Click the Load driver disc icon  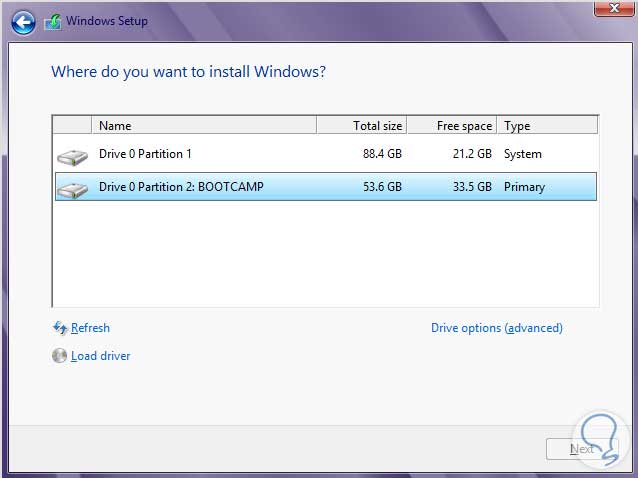[59, 356]
